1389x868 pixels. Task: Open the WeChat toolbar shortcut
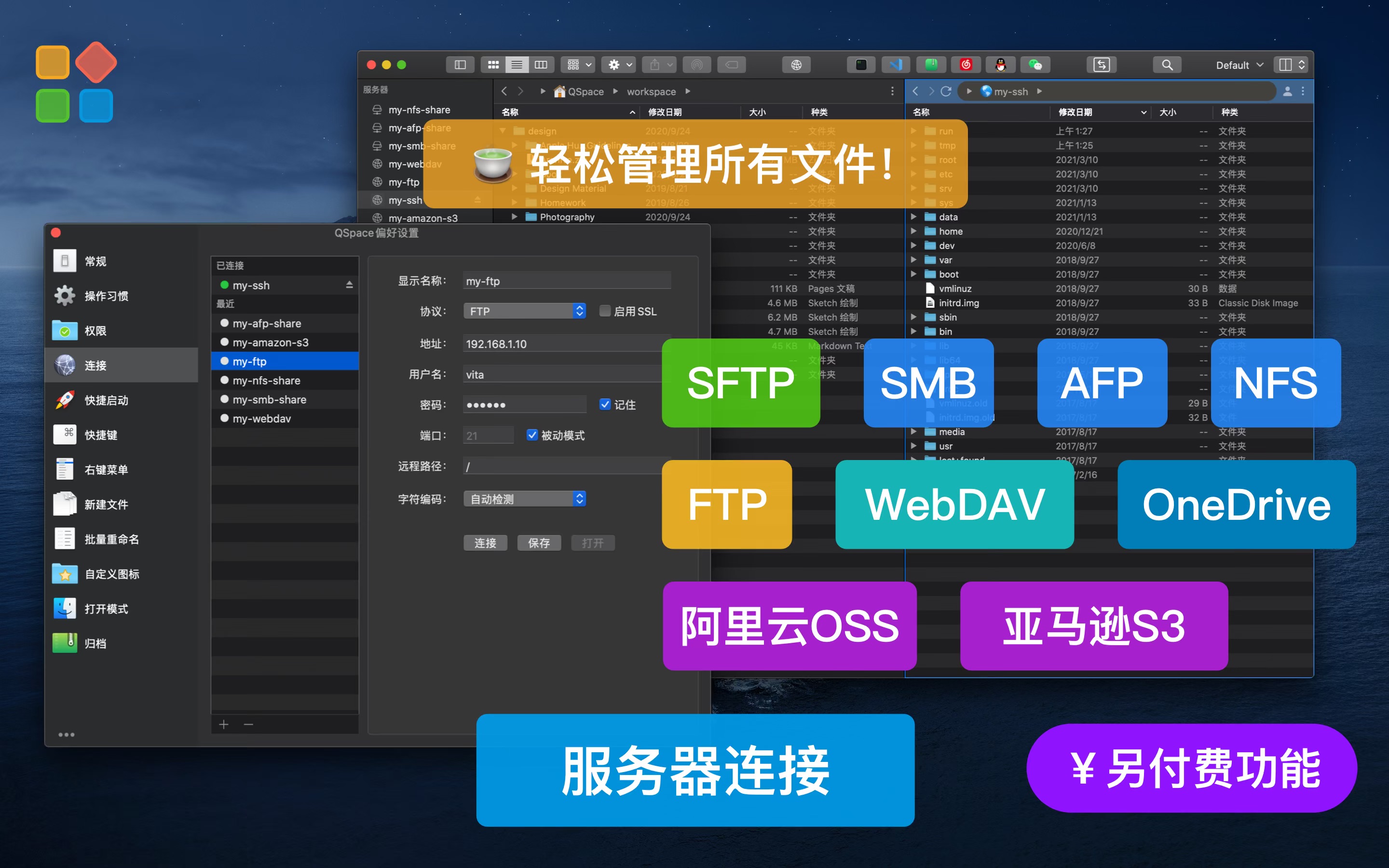tap(1035, 65)
